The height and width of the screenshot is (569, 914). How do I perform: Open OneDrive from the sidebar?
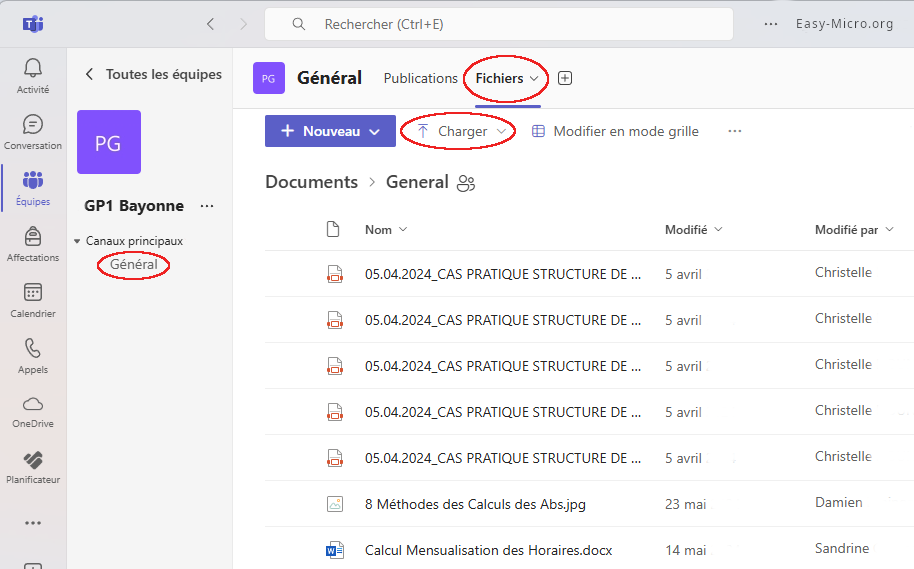point(33,410)
